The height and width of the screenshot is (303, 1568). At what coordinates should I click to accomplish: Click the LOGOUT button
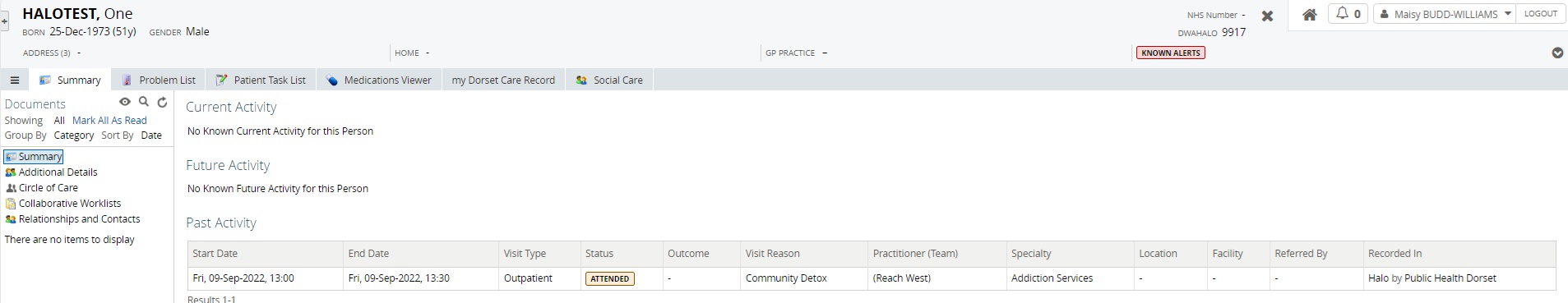[1540, 14]
